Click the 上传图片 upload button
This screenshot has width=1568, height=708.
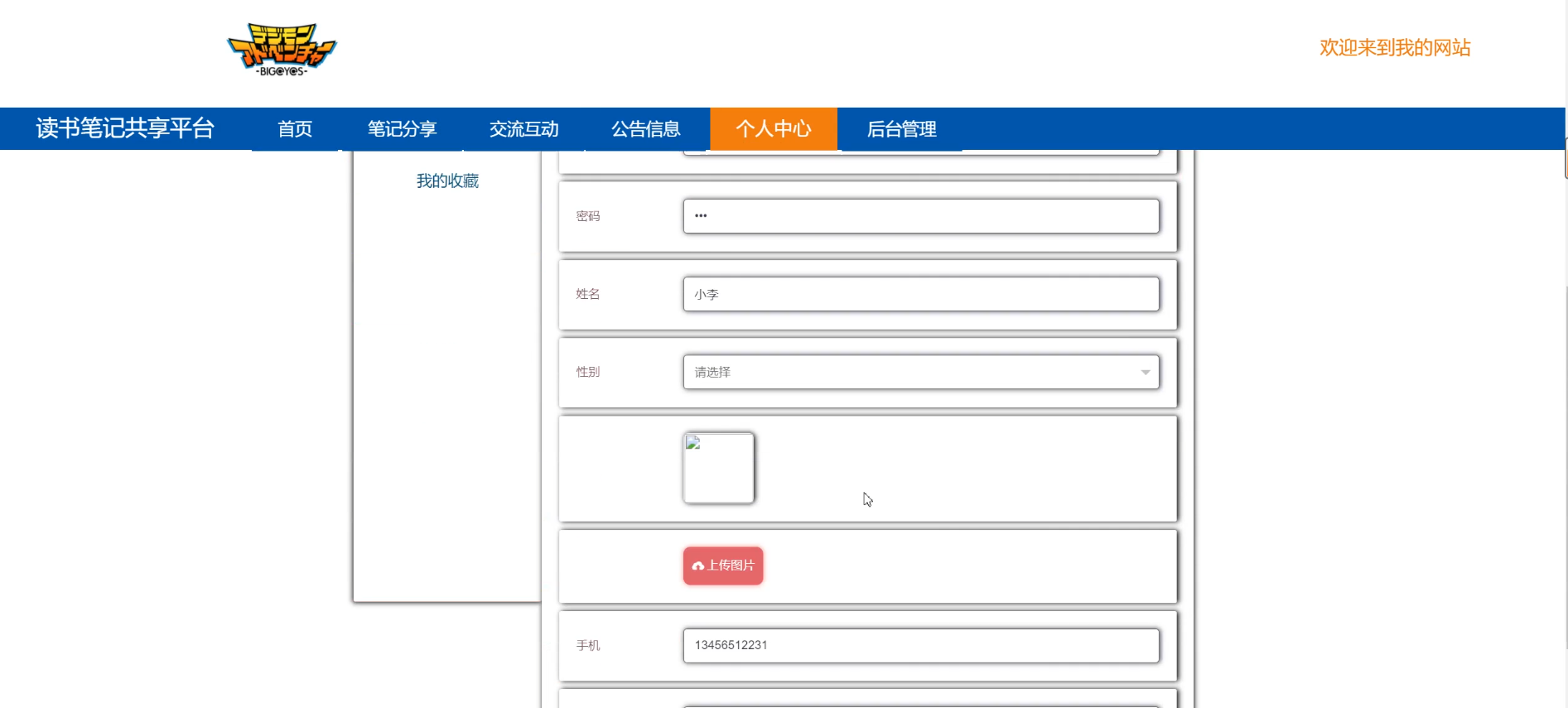[723, 566]
